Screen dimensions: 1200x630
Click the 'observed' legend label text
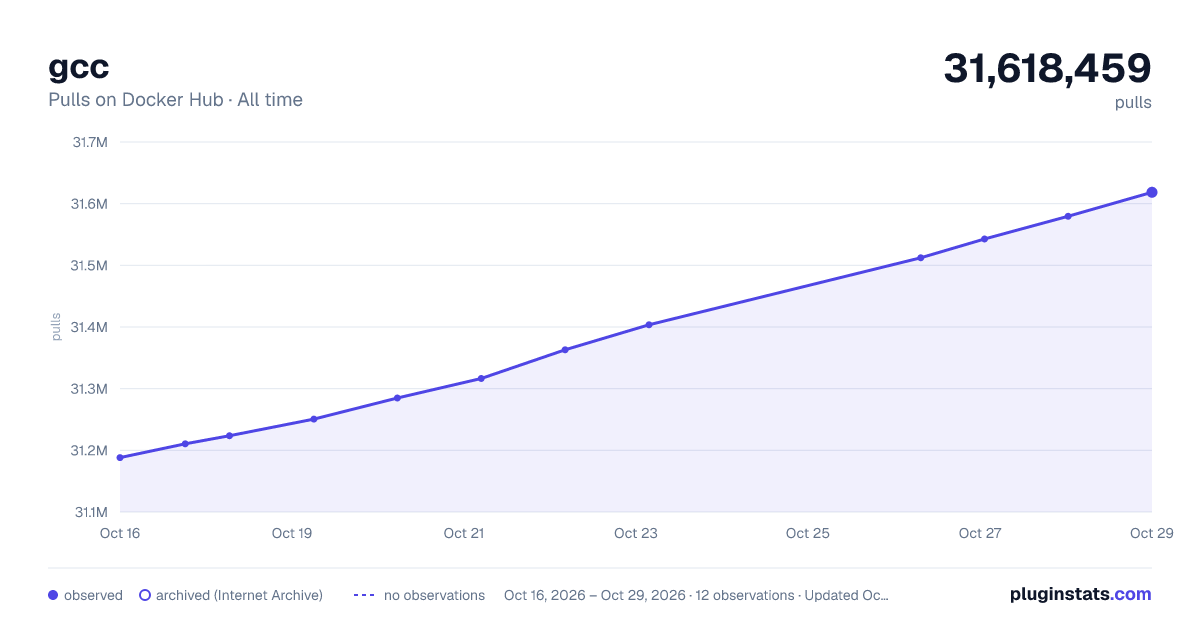click(x=93, y=595)
